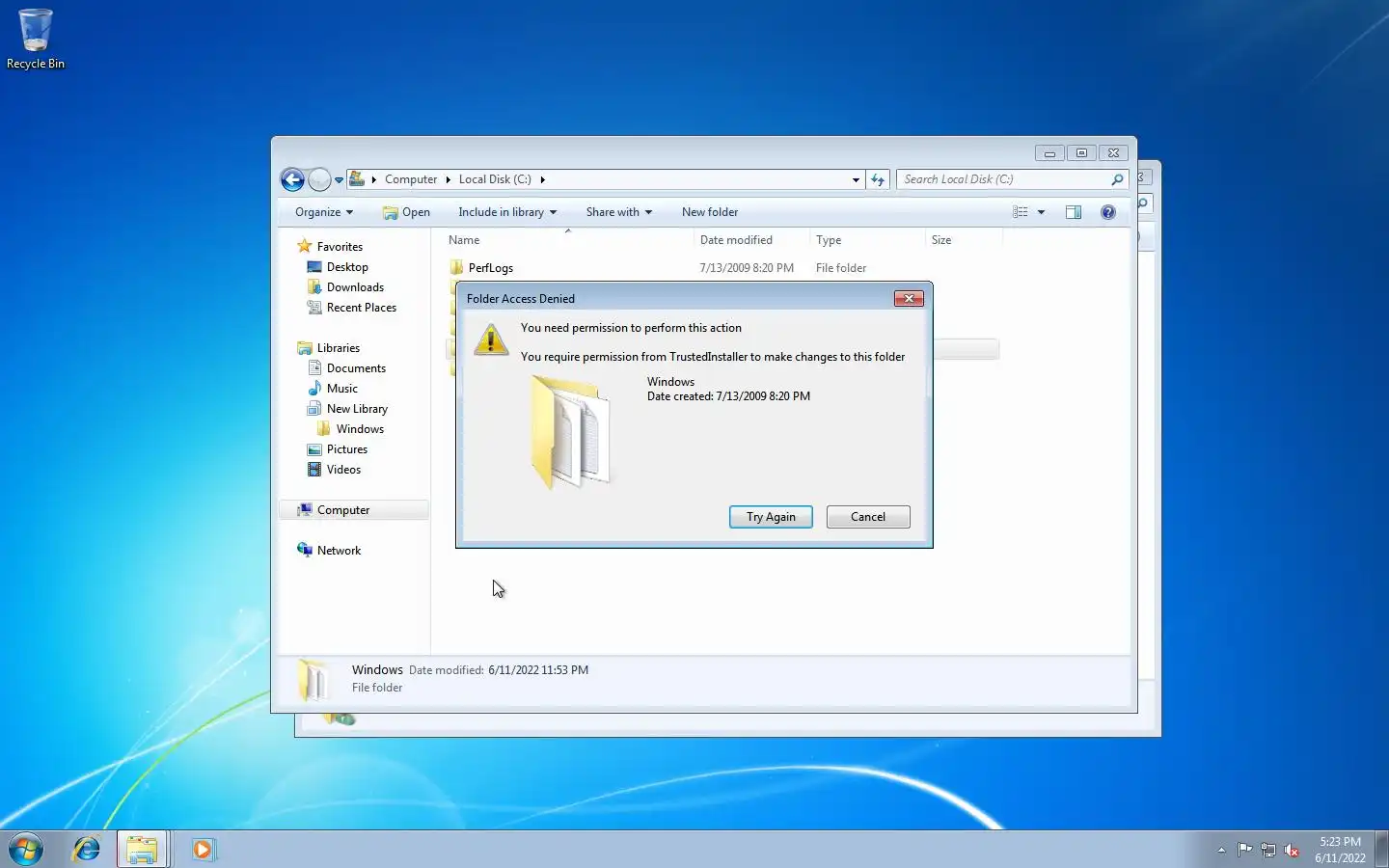Viewport: 1389px width, 868px height.
Task: Show hidden tray icons arrow
Action: [1221, 850]
